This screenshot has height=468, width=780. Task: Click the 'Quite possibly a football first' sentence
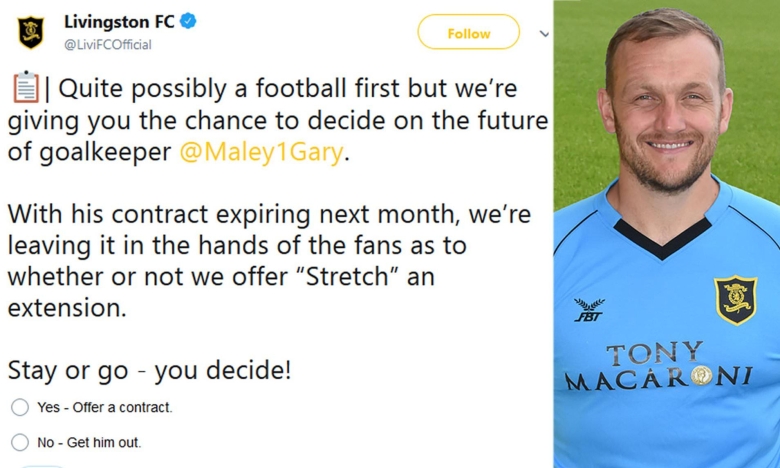click(x=278, y=120)
